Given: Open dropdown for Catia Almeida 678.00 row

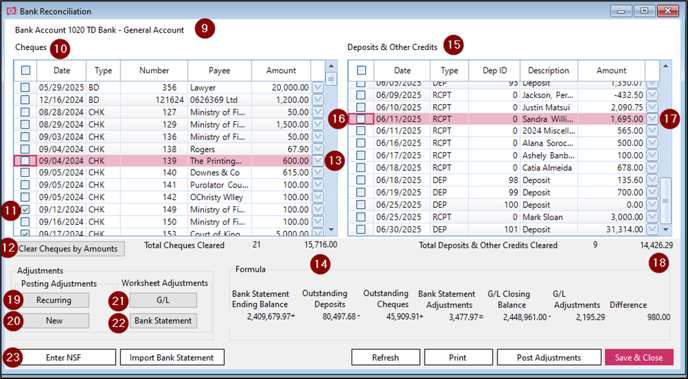Looking at the screenshot, I should [652, 168].
